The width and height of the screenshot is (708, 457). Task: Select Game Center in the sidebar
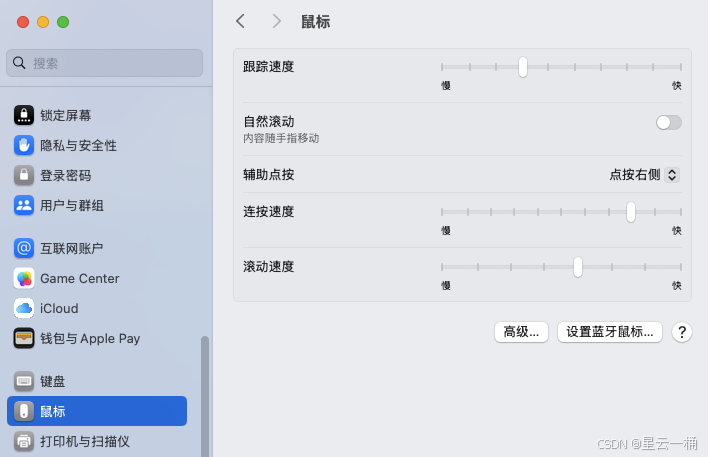(97, 278)
